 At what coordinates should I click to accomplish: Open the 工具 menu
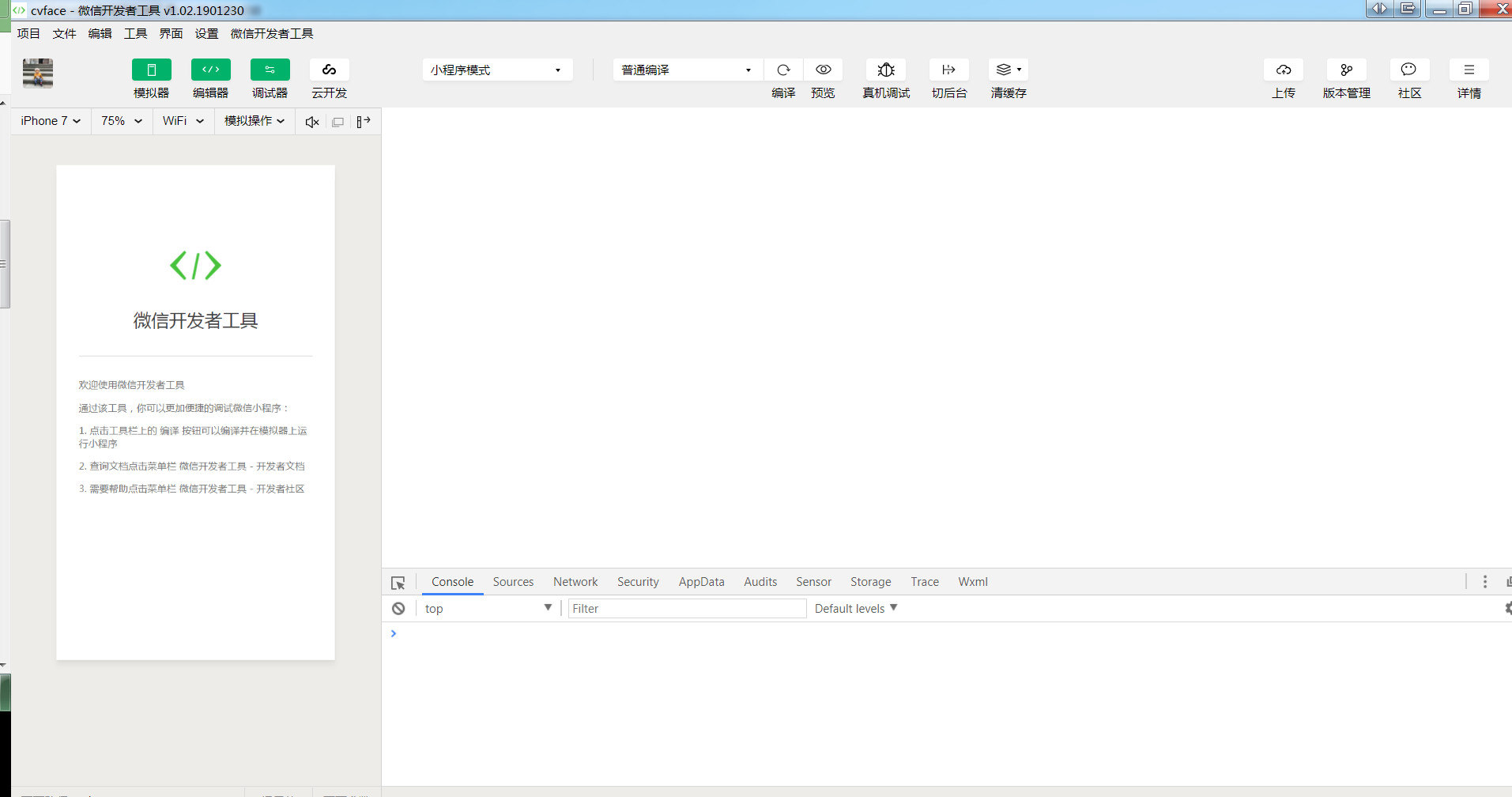click(x=135, y=33)
